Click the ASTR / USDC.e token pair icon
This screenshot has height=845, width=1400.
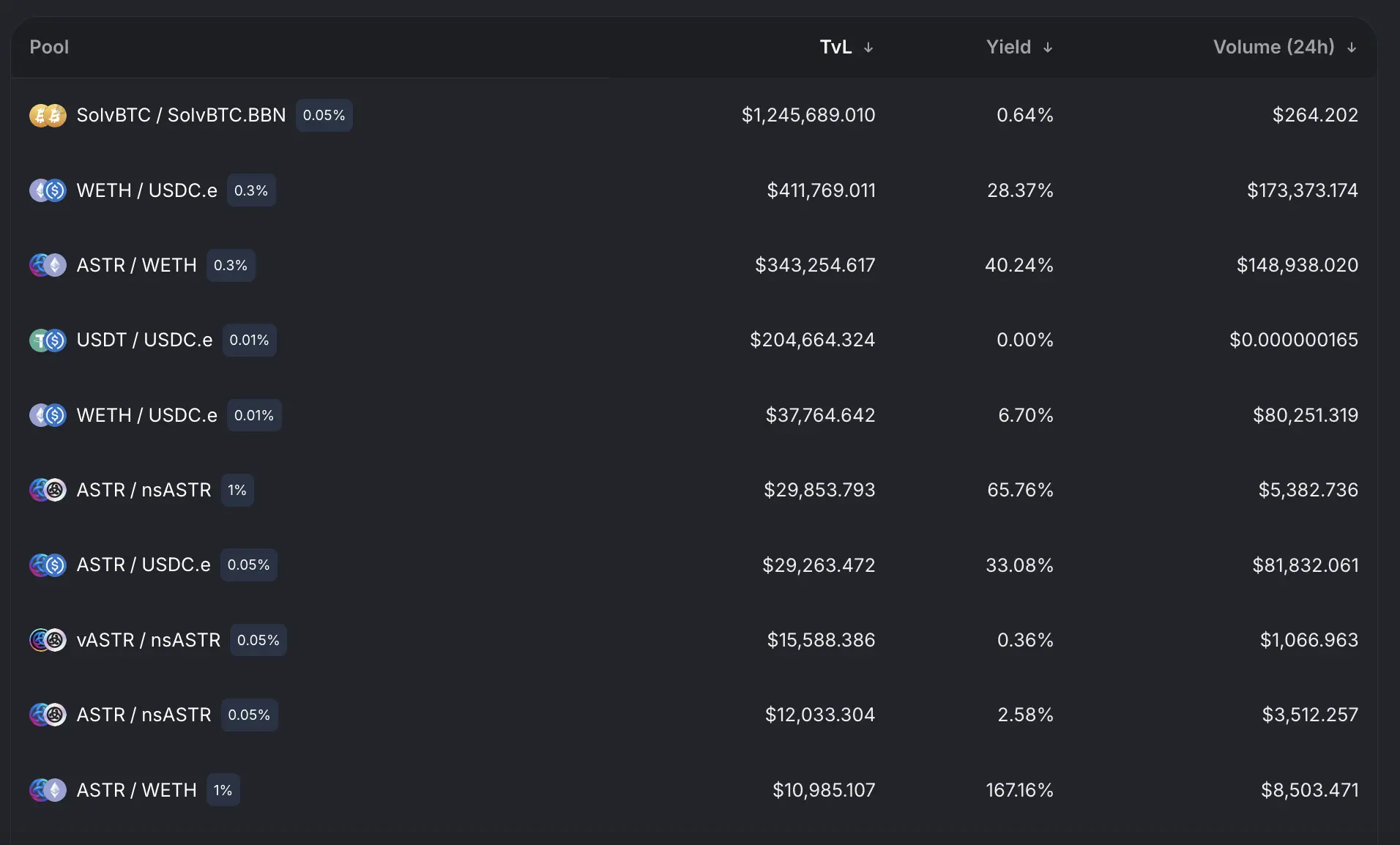pyautogui.click(x=48, y=565)
